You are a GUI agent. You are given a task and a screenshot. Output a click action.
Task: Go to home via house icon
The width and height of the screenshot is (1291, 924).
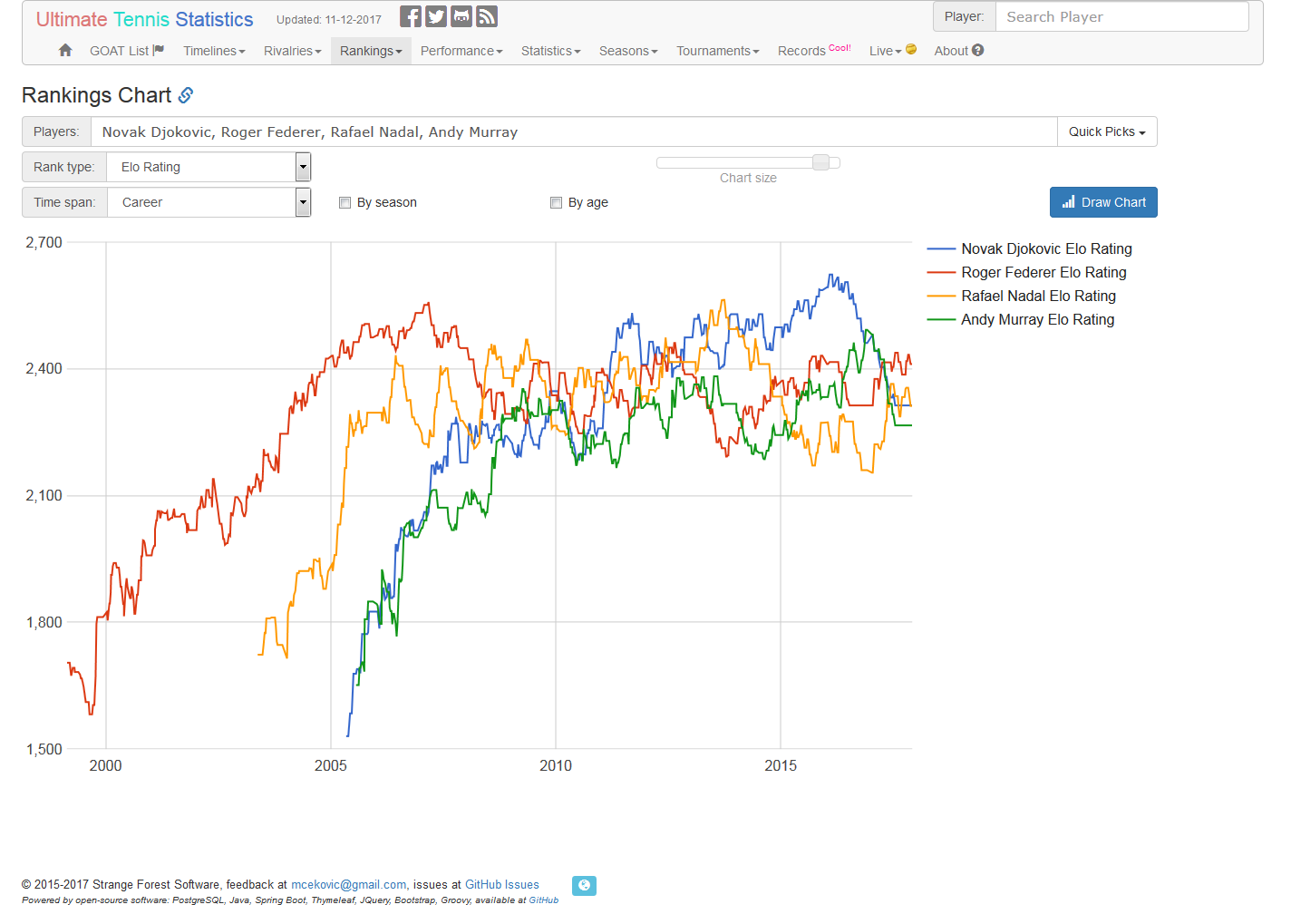[65, 51]
